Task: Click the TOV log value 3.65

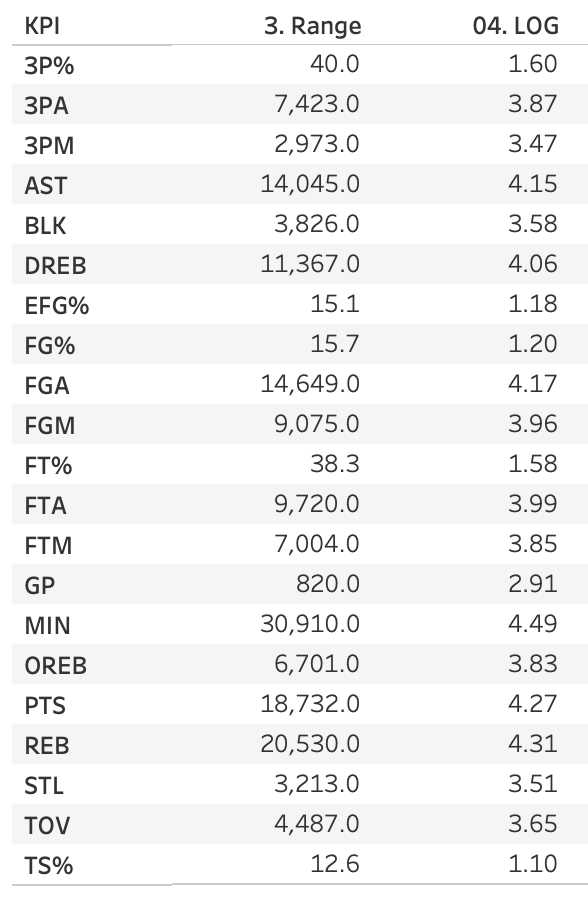Action: point(532,823)
